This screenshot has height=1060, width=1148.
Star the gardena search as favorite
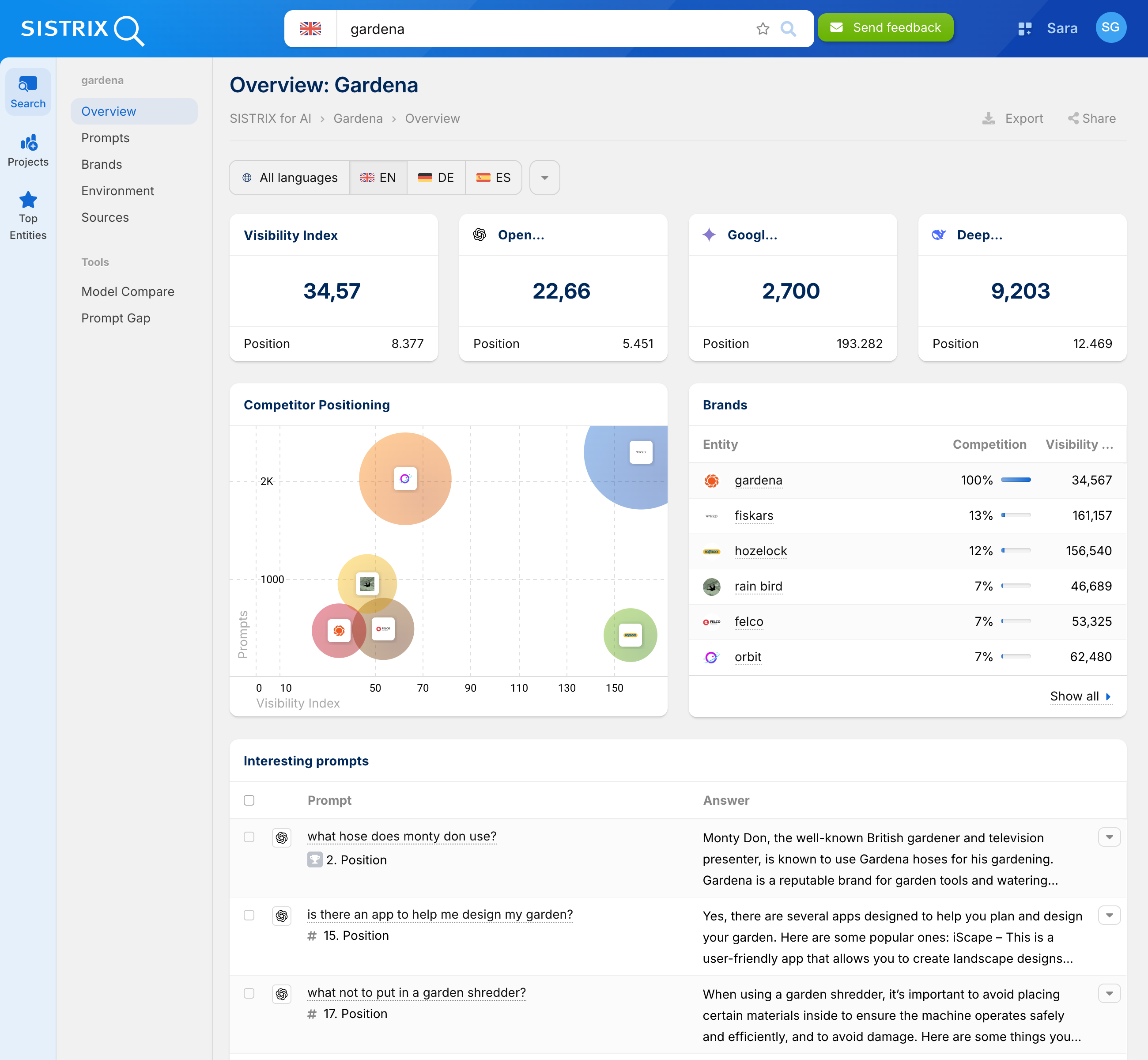pyautogui.click(x=762, y=29)
